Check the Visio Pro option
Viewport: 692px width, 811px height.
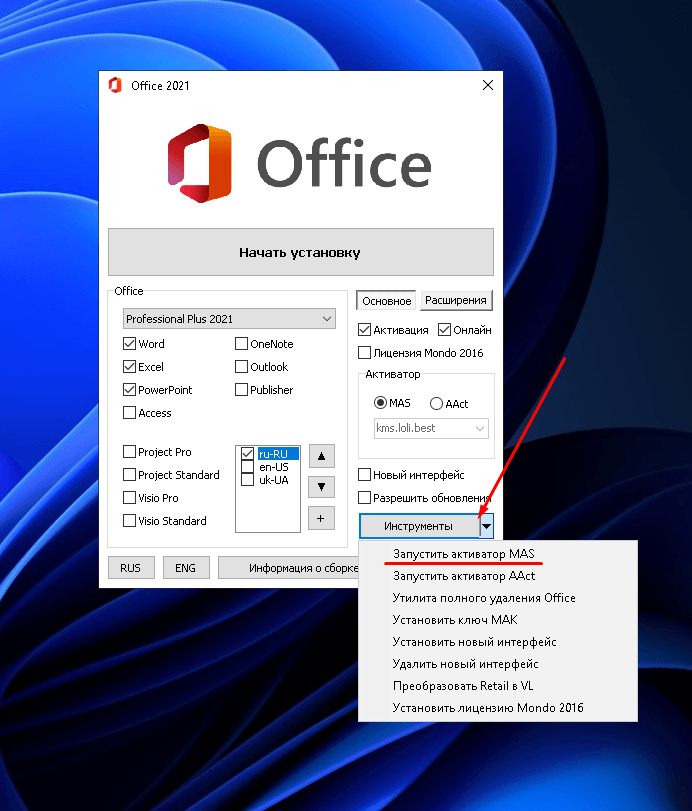(129, 498)
